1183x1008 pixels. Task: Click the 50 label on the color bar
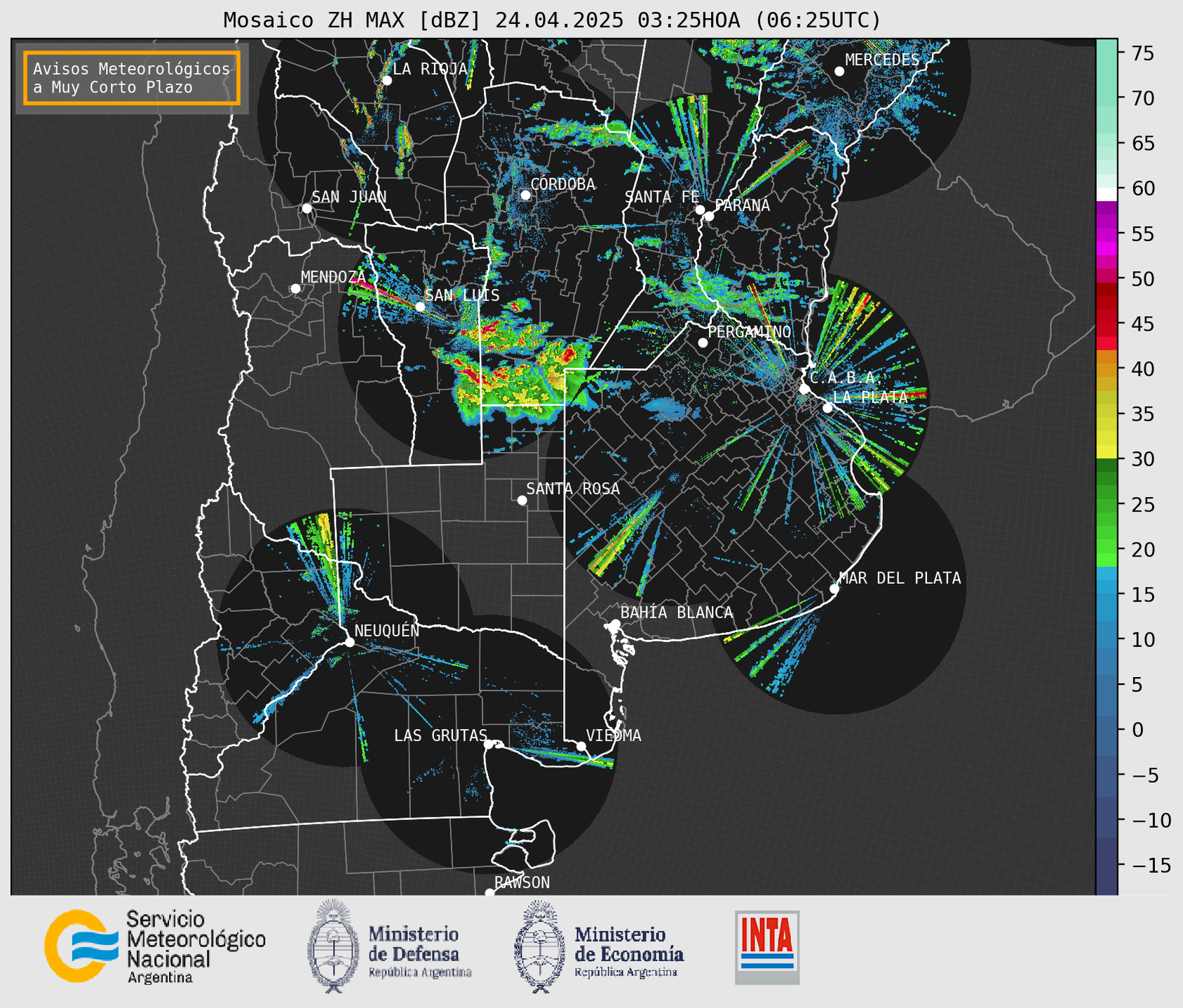tap(1142, 279)
